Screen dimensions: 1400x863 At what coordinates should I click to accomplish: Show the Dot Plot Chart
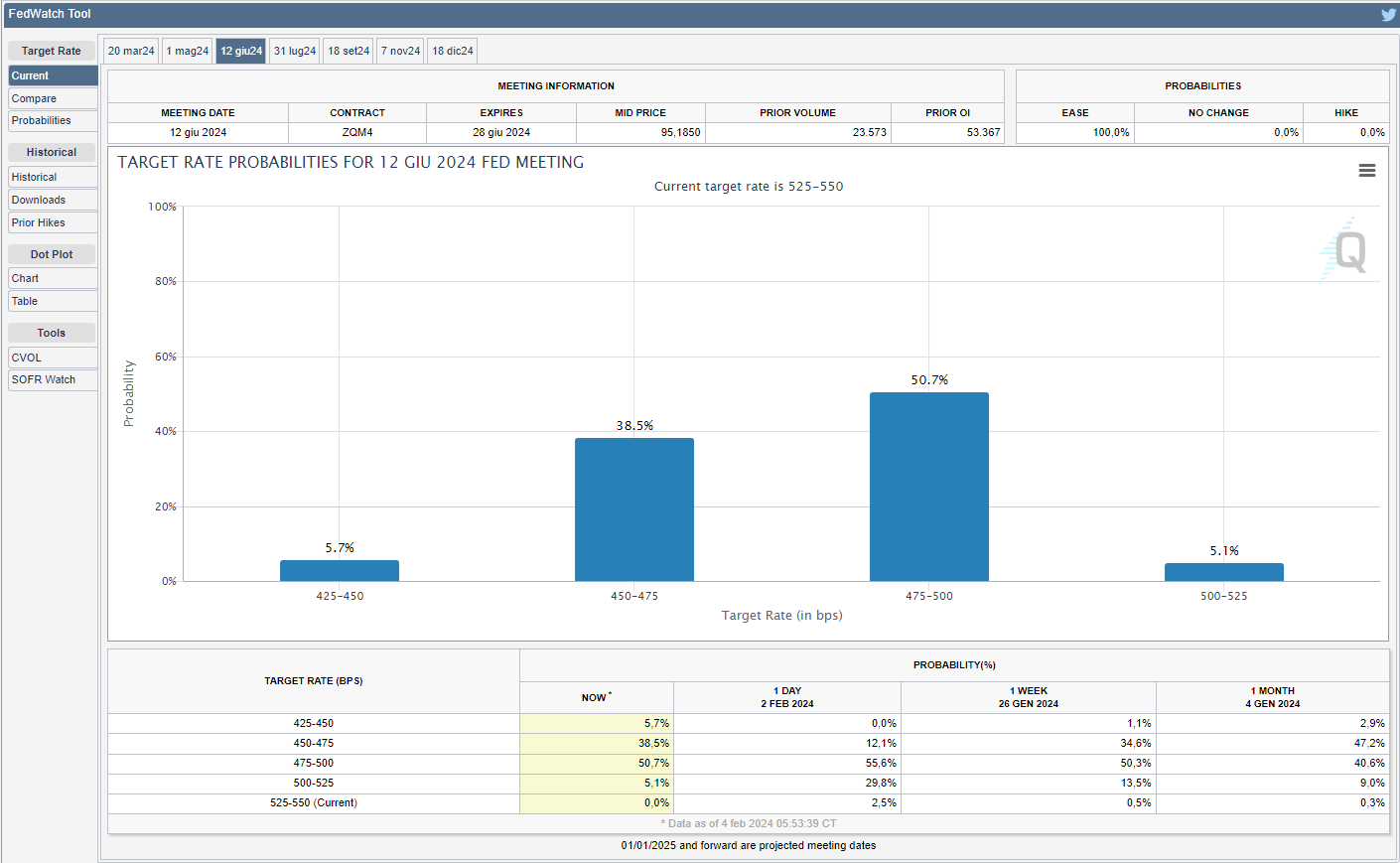(53, 278)
